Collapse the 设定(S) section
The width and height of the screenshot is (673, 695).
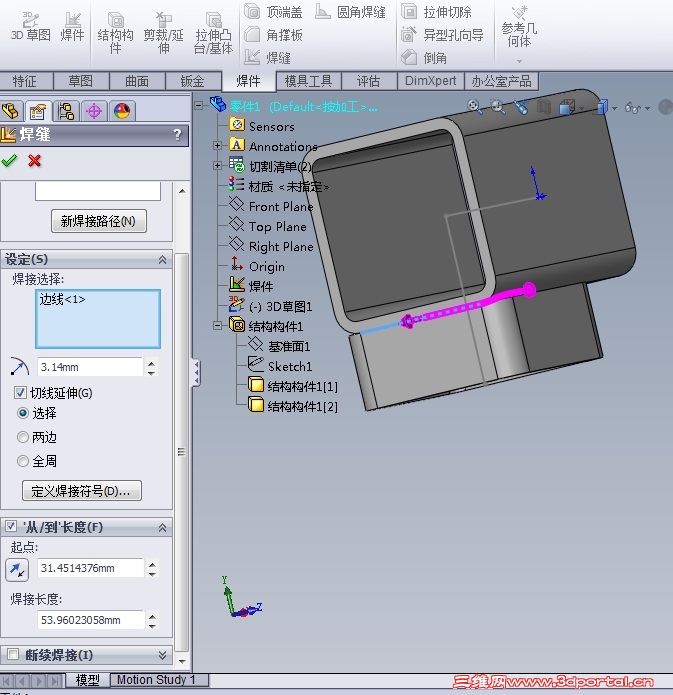click(x=162, y=260)
